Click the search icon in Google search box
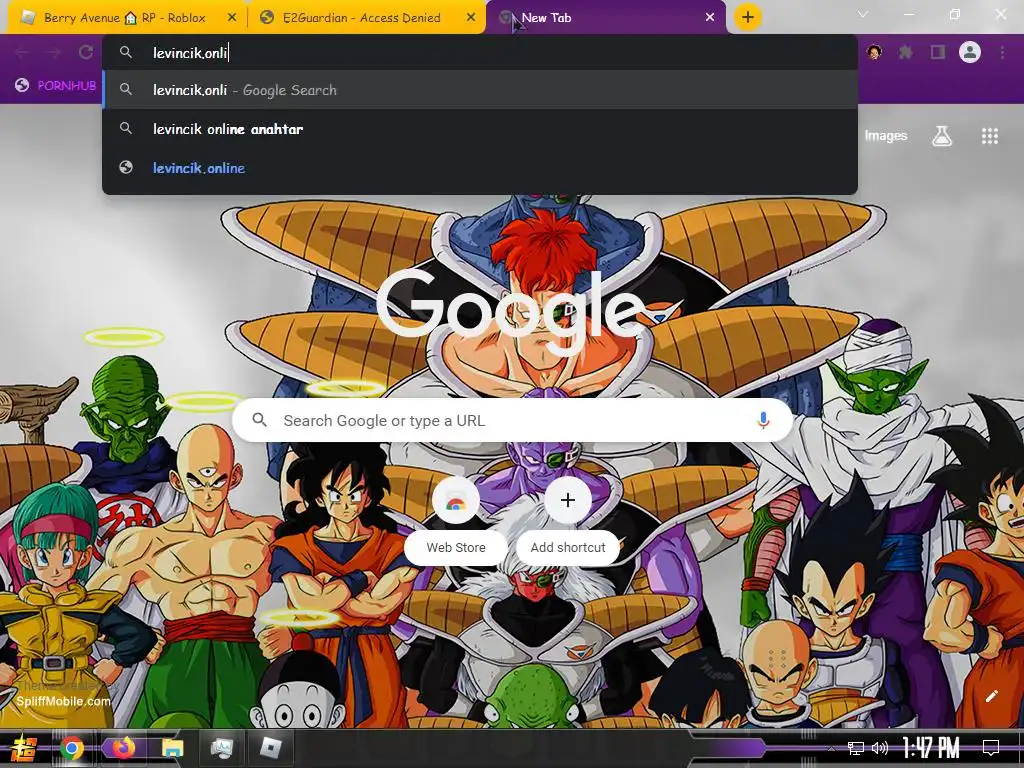 click(259, 420)
